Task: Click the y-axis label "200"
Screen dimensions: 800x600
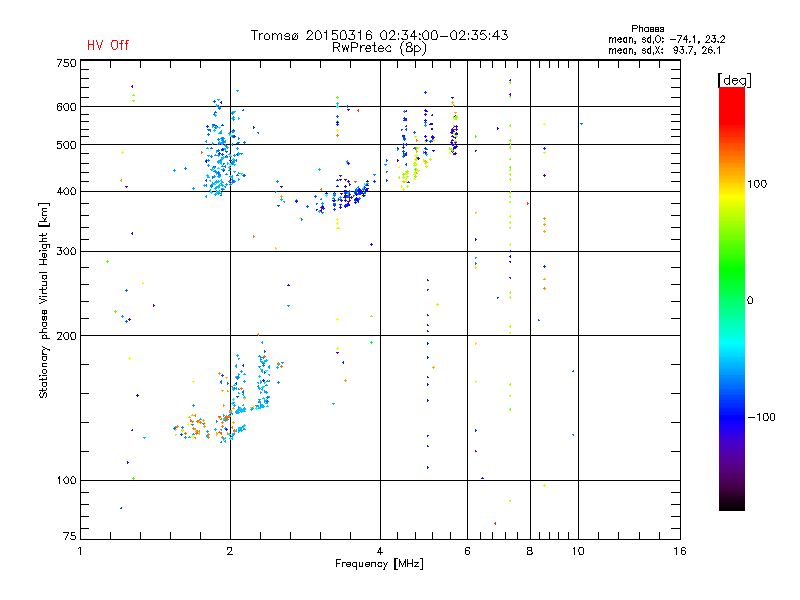Action: click(66, 336)
